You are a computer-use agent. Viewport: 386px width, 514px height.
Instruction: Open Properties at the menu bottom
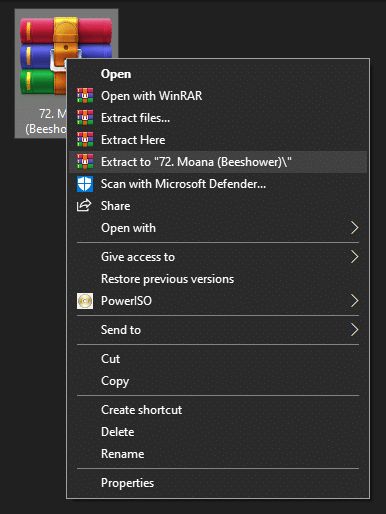(127, 483)
